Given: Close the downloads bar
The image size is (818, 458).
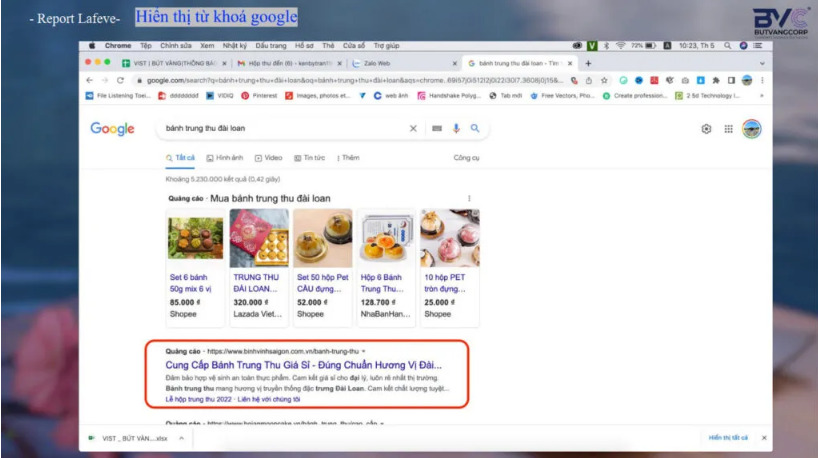Looking at the screenshot, I should (764, 438).
